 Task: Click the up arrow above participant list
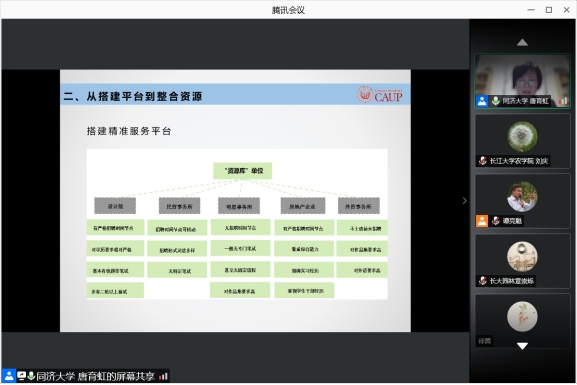coord(522,42)
